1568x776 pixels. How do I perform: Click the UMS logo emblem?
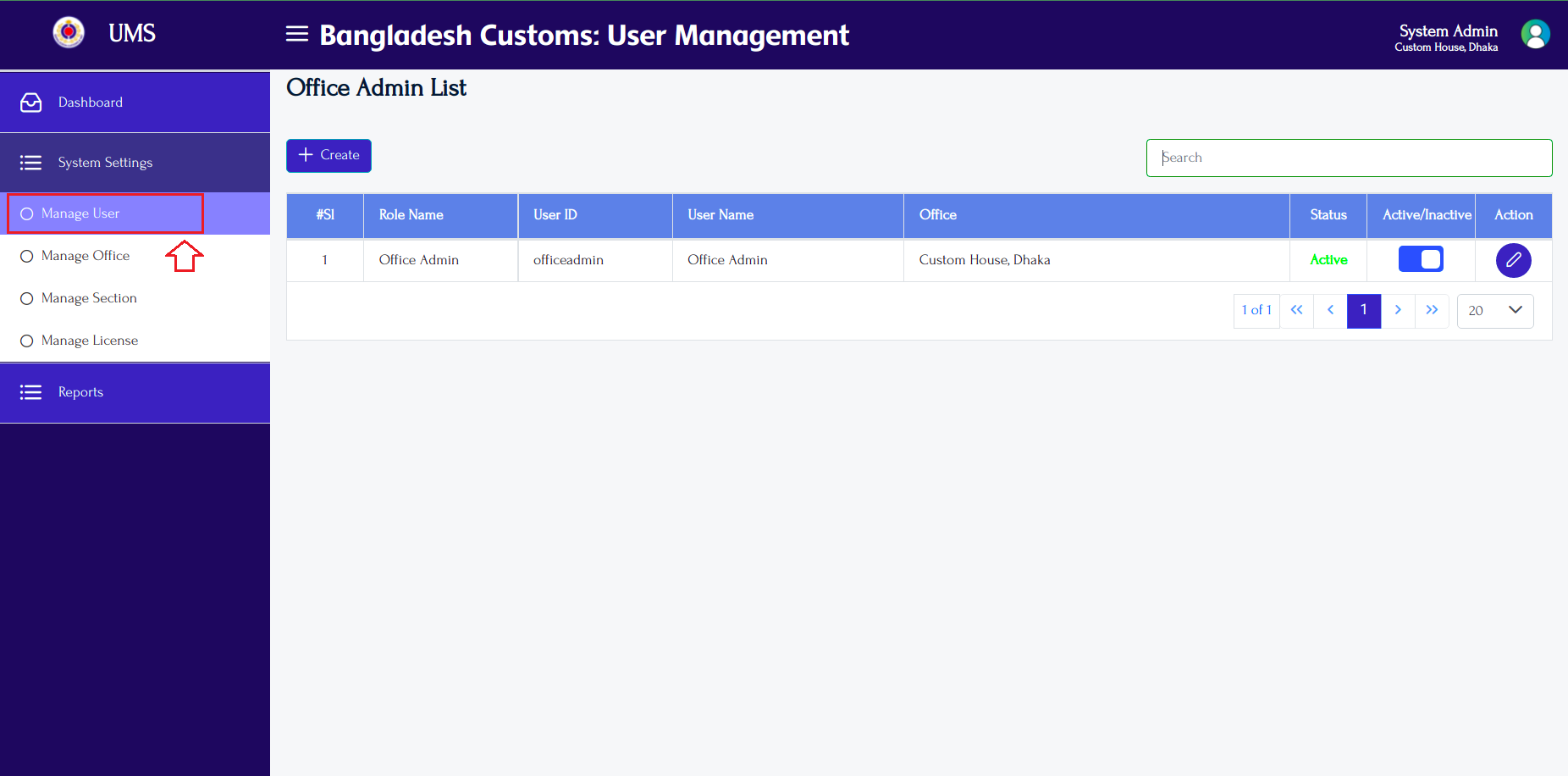click(69, 33)
